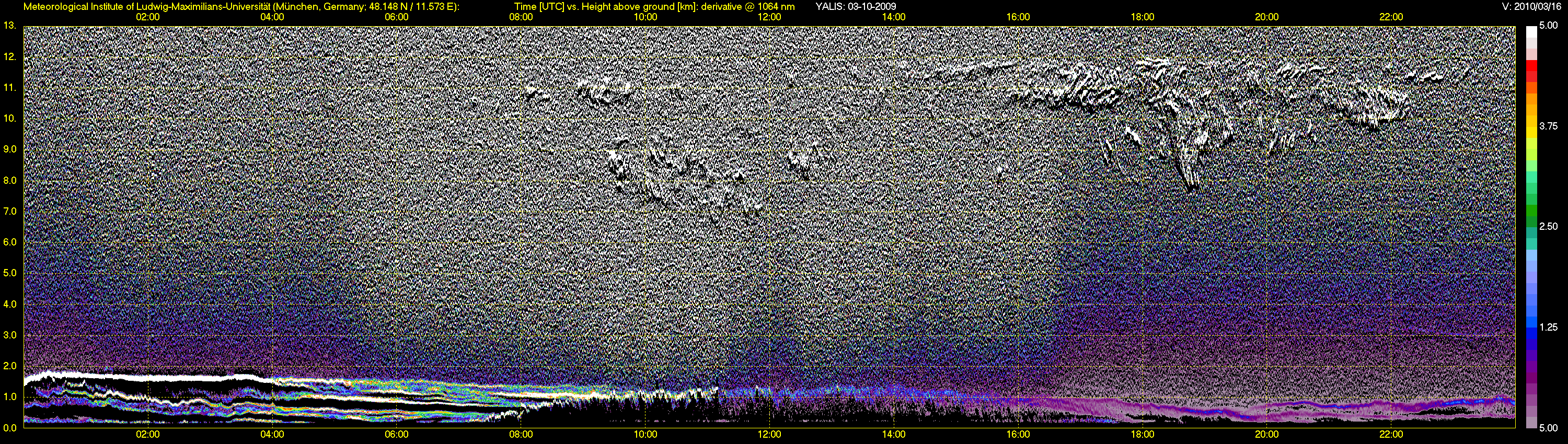The height and width of the screenshot is (444, 1568).
Task: Click the '9.0' height axis label
Action: click(10, 149)
